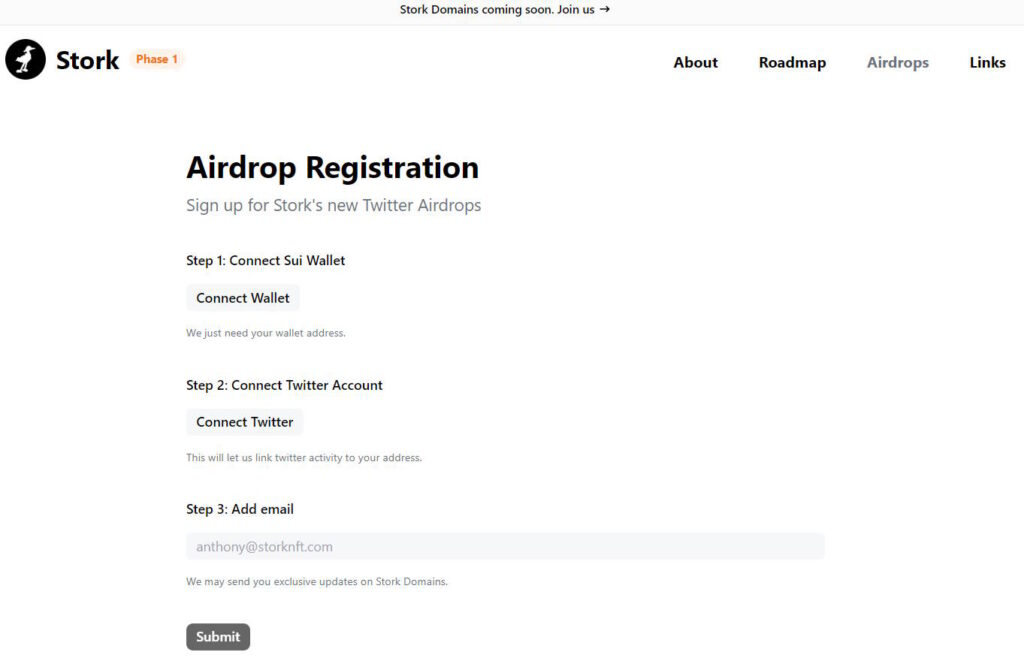This screenshot has width=1024, height=658.
Task: Click 'We just need your wallet address.' text
Action: (266, 333)
